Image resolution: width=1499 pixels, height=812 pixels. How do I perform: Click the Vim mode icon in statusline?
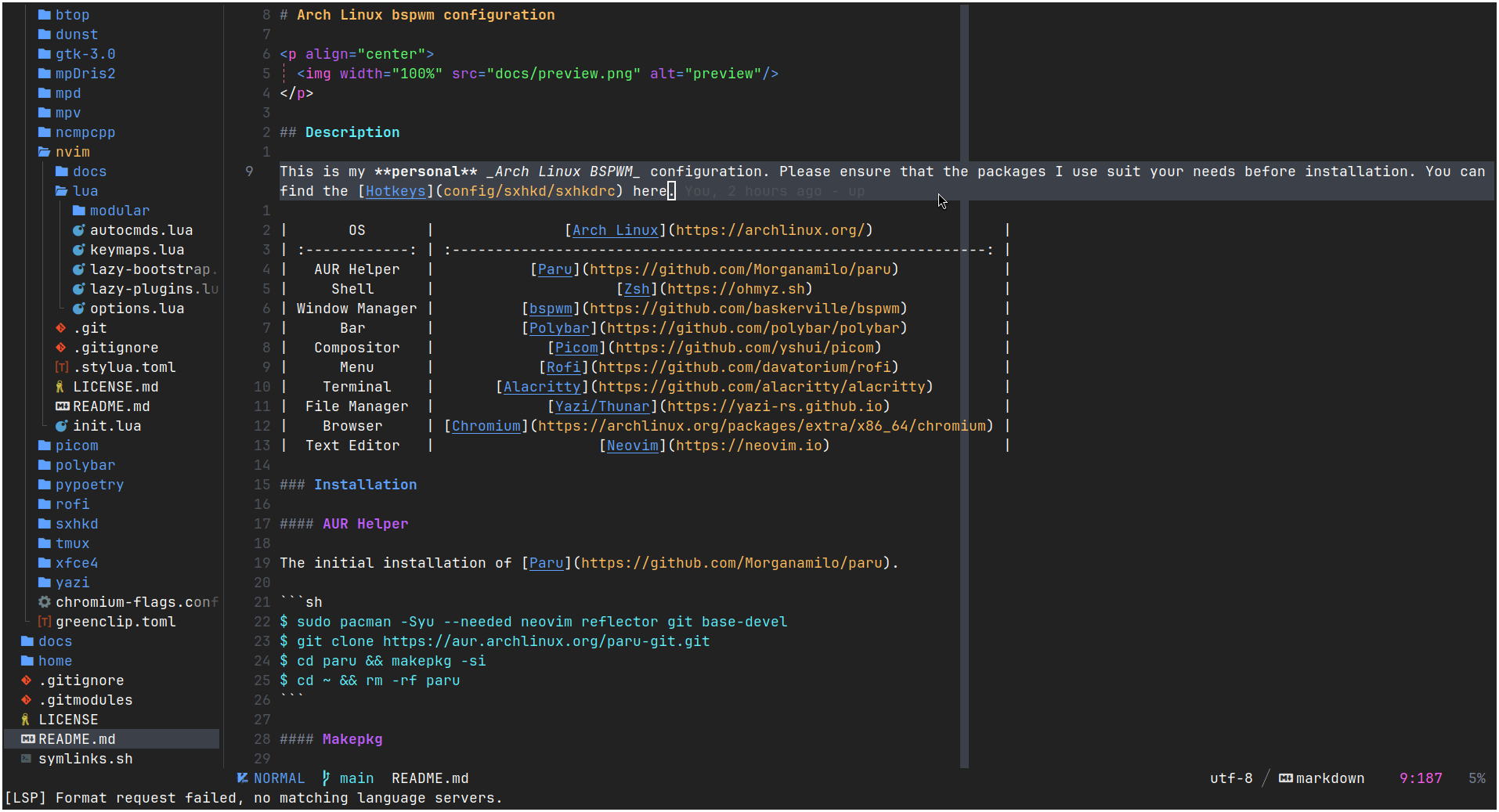tap(243, 778)
